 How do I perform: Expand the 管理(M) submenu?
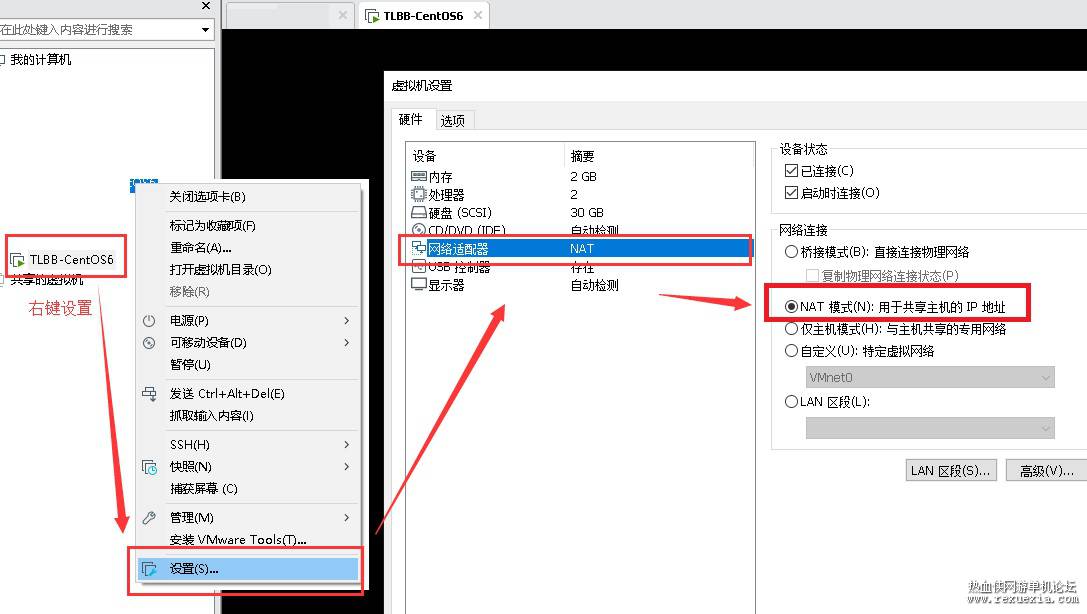(x=347, y=518)
